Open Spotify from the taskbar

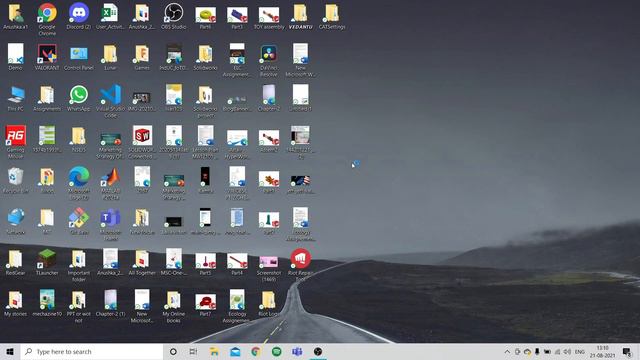[276, 351]
